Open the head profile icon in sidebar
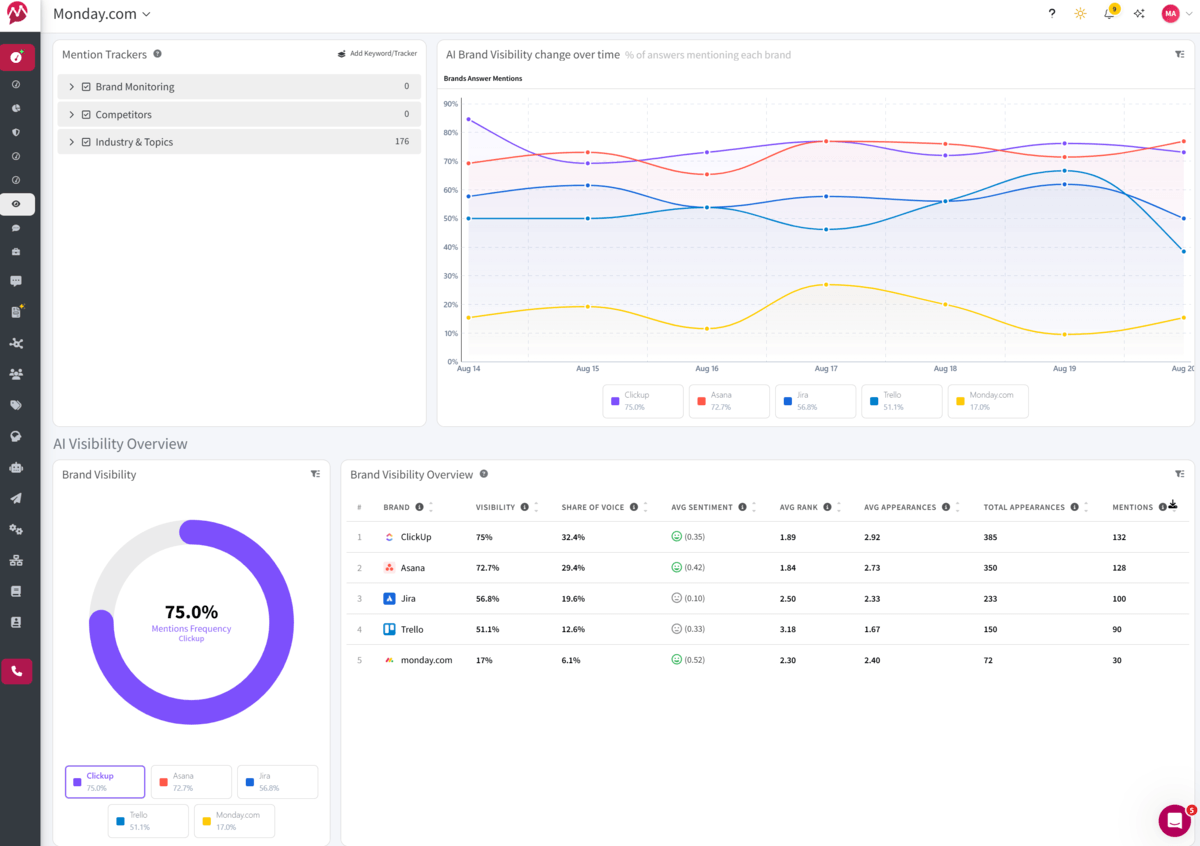Screen dimensions: 1200x846 pyautogui.click(x=16, y=436)
